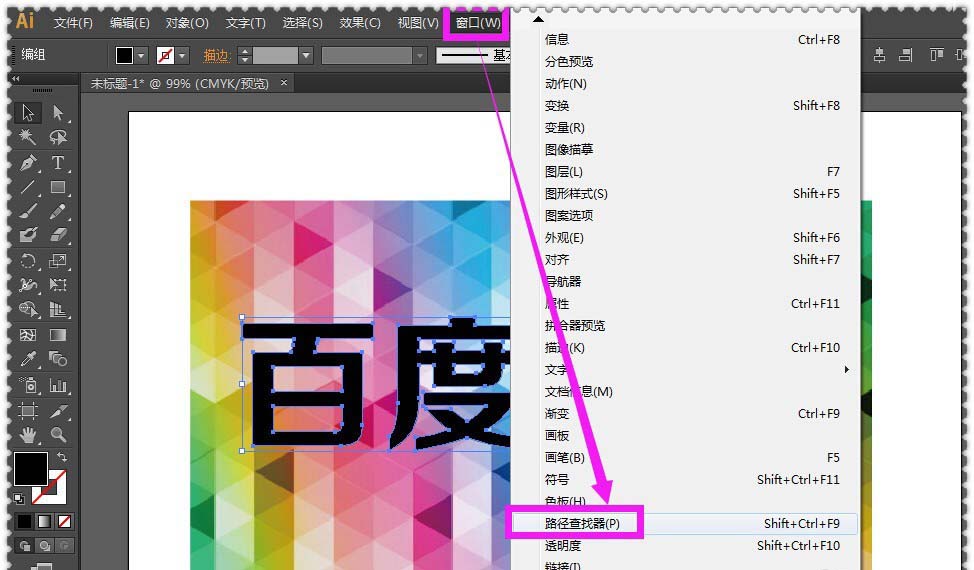Image resolution: width=974 pixels, height=570 pixels.
Task: Select the Slice tool
Action: [58, 411]
